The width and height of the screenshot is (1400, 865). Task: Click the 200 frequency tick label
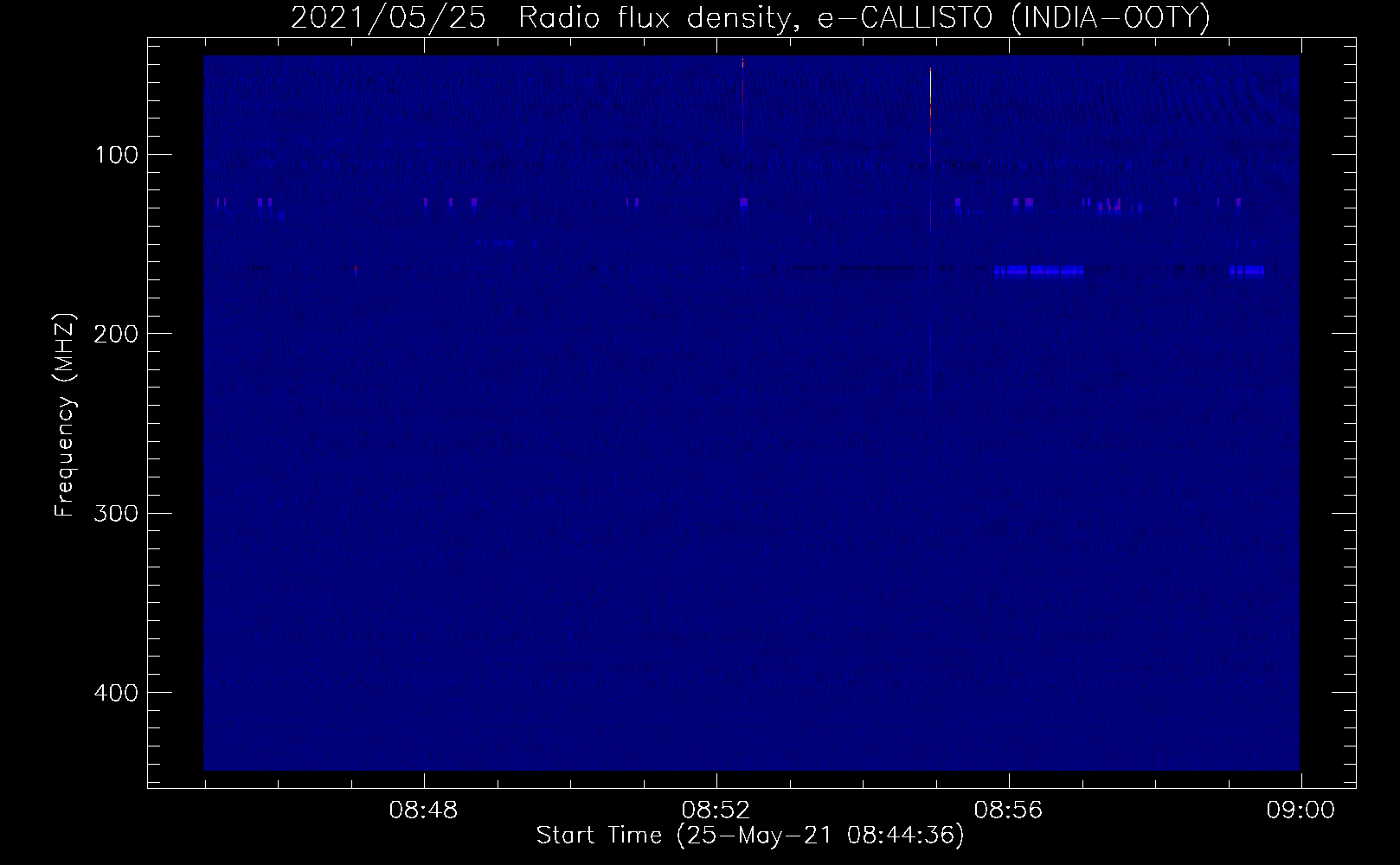[x=115, y=334]
